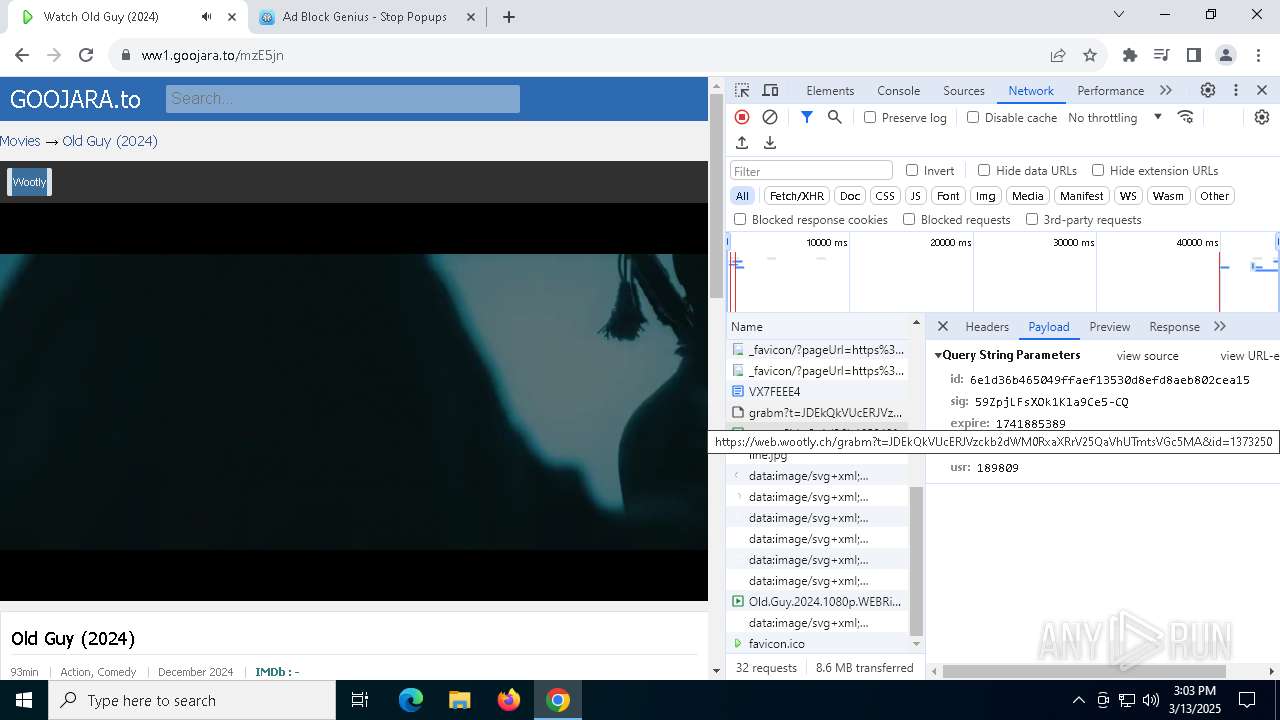
Task: Open Chrome extensions puzzle icon
Action: pyautogui.click(x=1130, y=55)
